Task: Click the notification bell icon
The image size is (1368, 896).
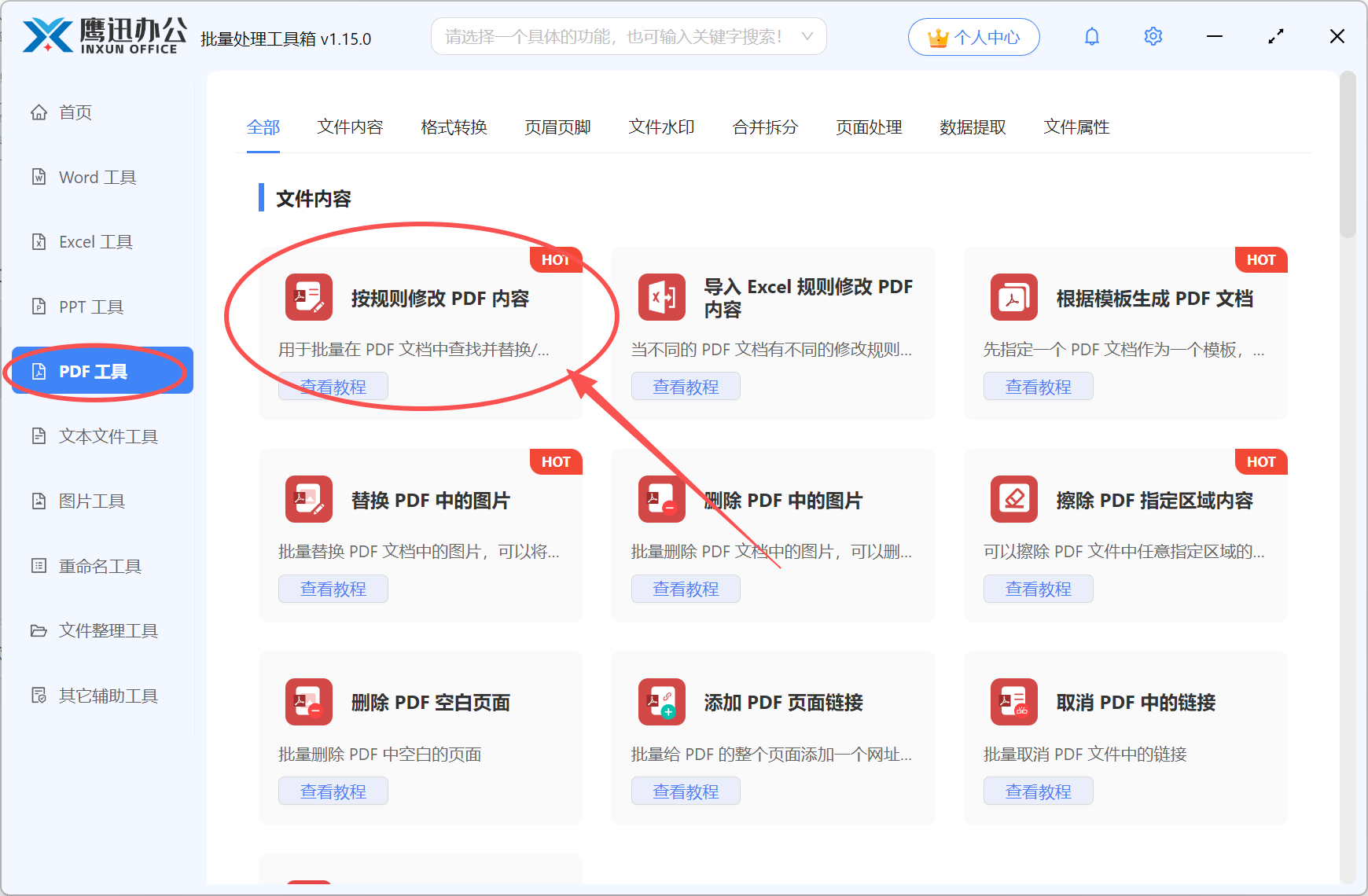Action: pyautogui.click(x=1091, y=36)
